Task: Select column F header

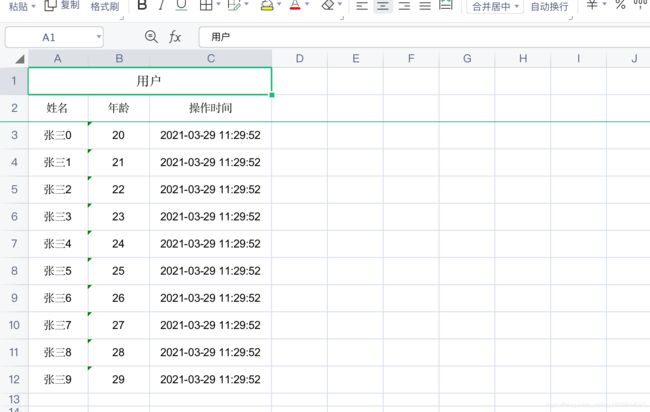Action: click(411, 58)
